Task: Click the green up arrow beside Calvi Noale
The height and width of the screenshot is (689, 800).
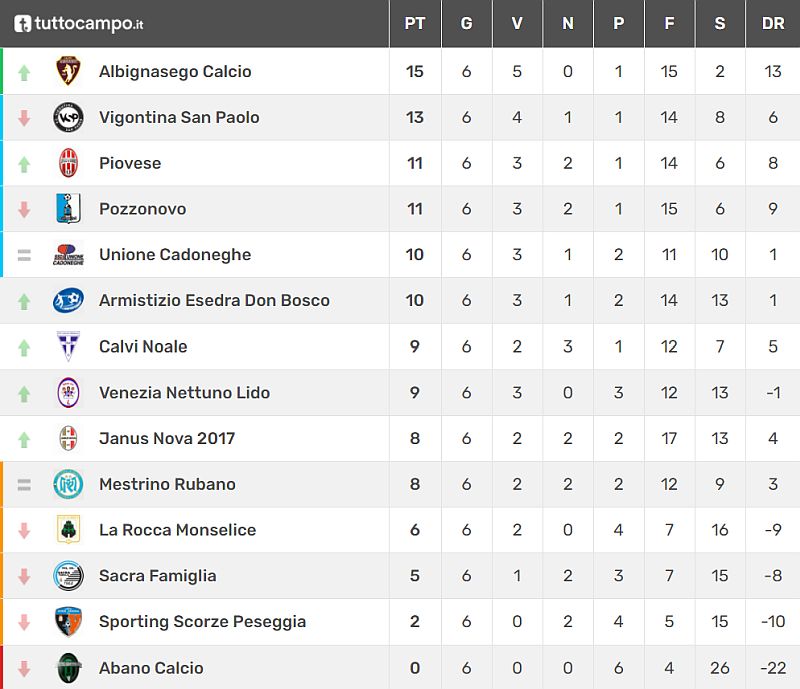Action: 24,347
